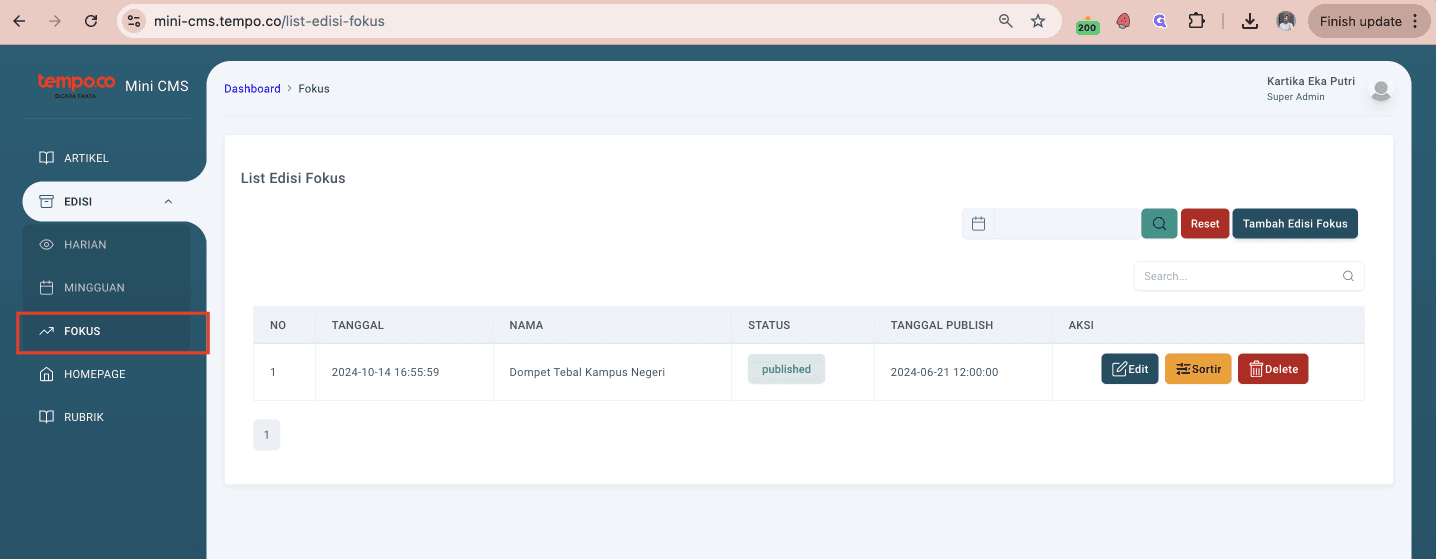
Task: Click date 2024-10-14 16:55:59
Action: [385, 372]
